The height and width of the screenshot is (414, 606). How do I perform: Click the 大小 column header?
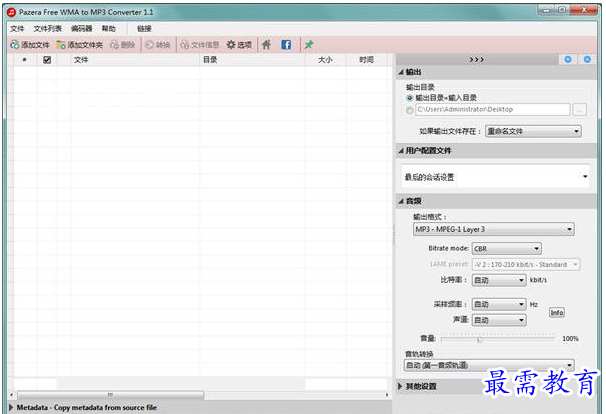[325, 60]
